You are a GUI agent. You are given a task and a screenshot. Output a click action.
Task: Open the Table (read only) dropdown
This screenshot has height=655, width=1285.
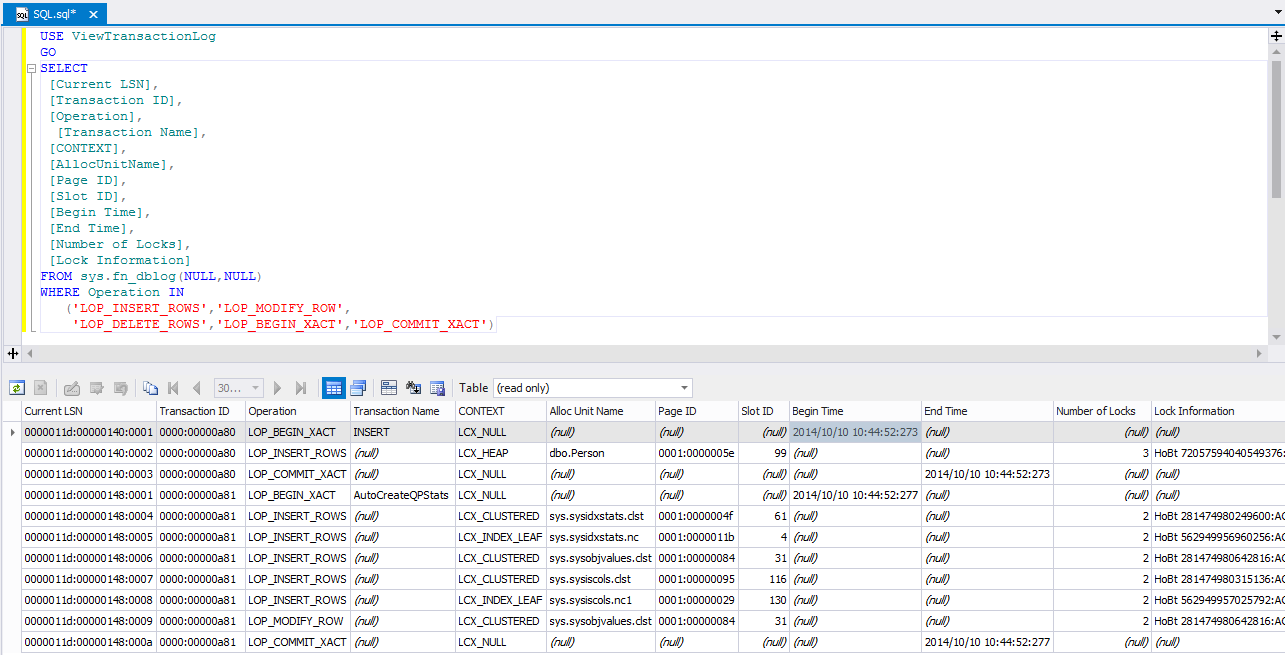(593, 388)
